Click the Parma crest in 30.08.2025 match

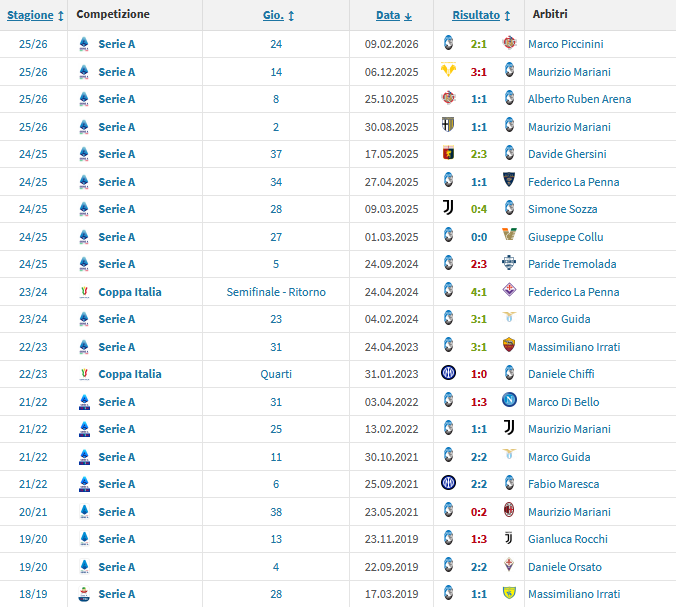click(448, 126)
